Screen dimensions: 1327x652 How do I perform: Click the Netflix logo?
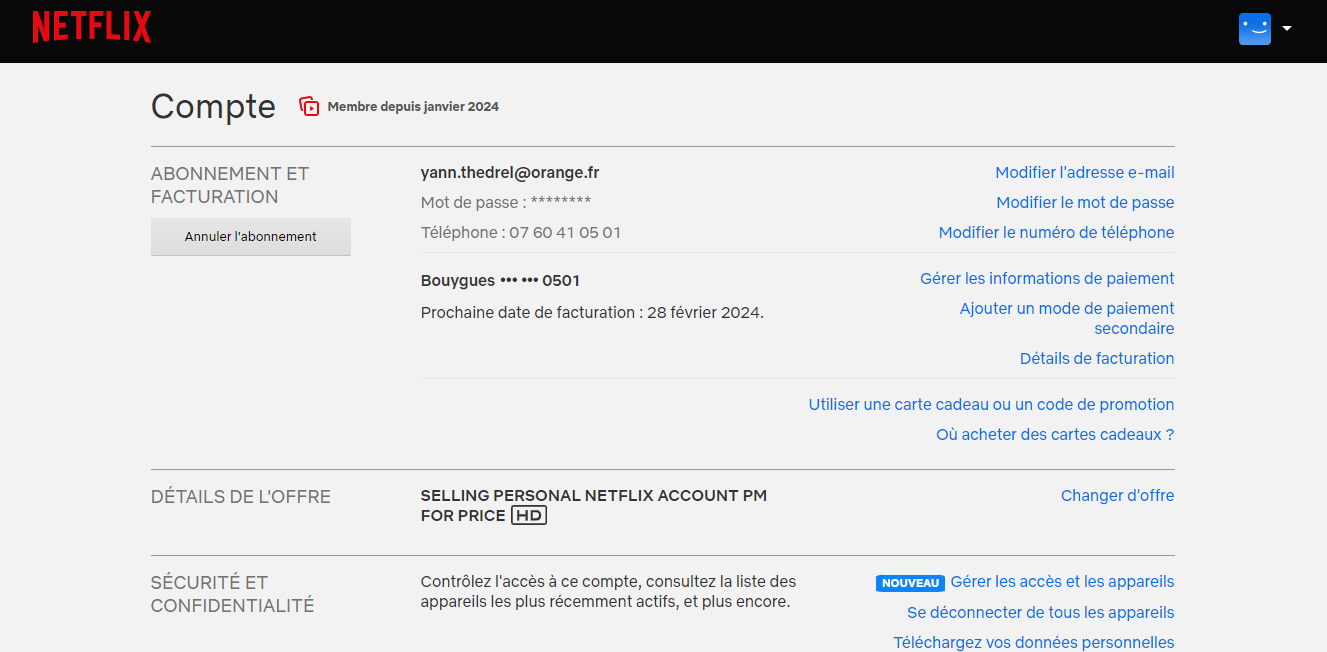click(91, 27)
